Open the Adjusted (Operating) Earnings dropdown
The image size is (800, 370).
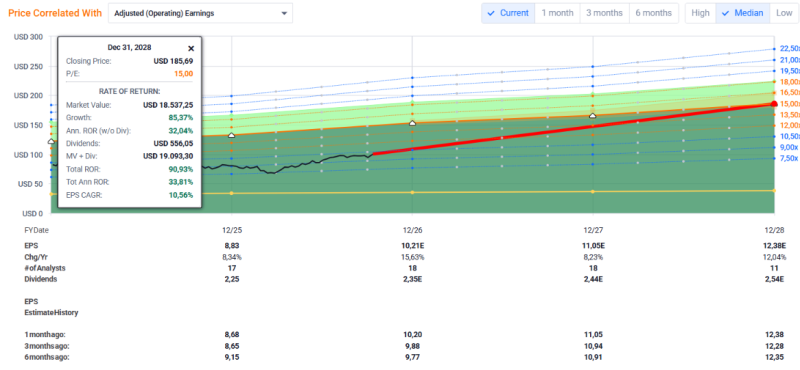pos(201,13)
